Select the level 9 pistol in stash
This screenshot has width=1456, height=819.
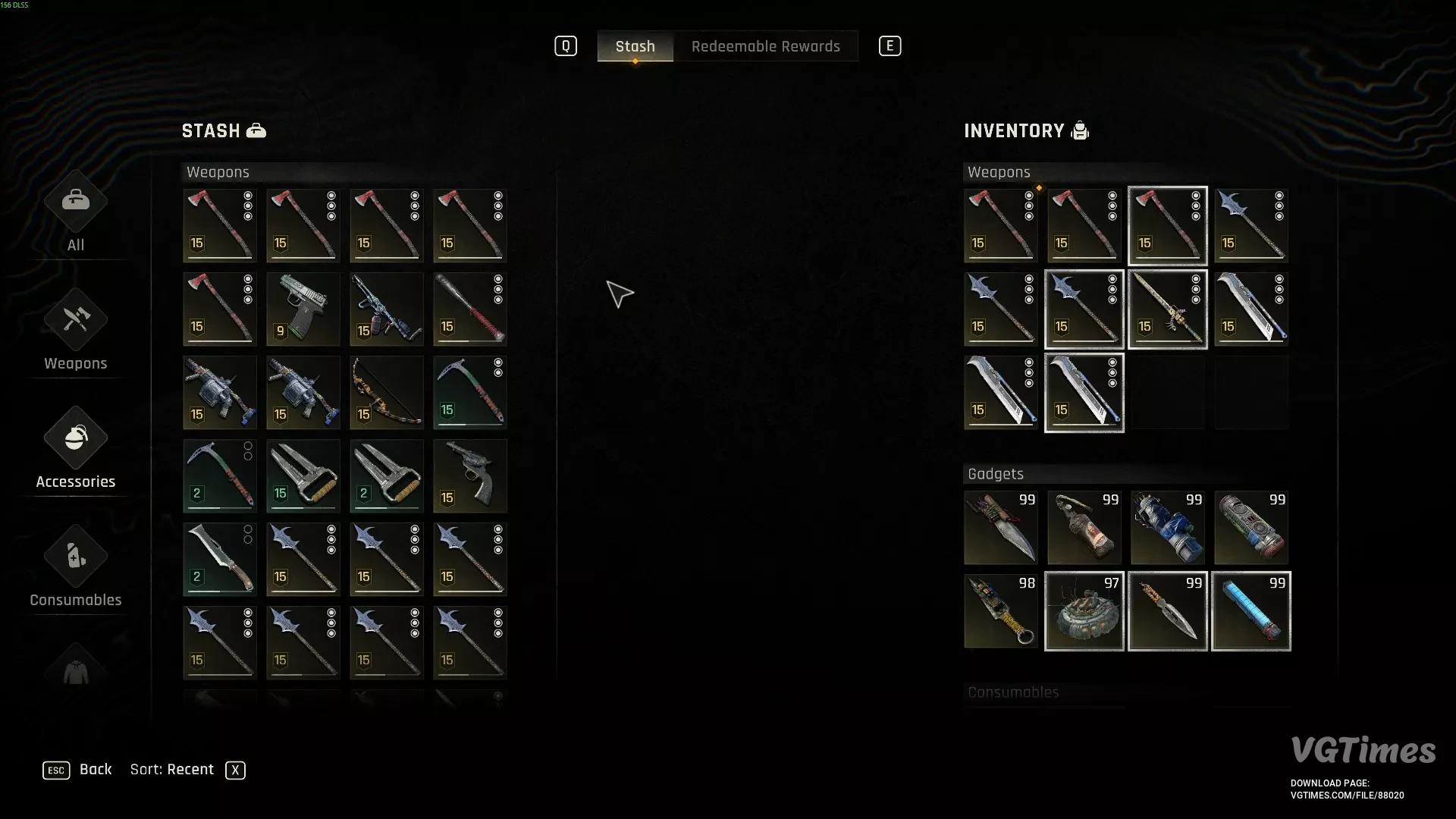coord(303,309)
